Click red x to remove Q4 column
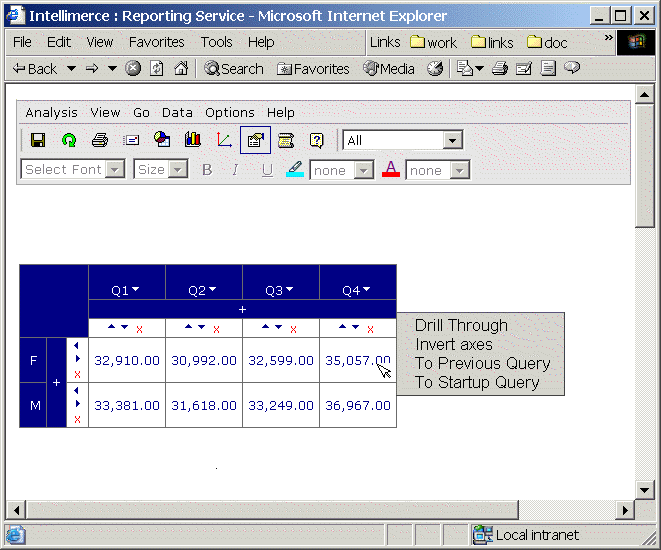This screenshot has width=661, height=550. (x=371, y=330)
